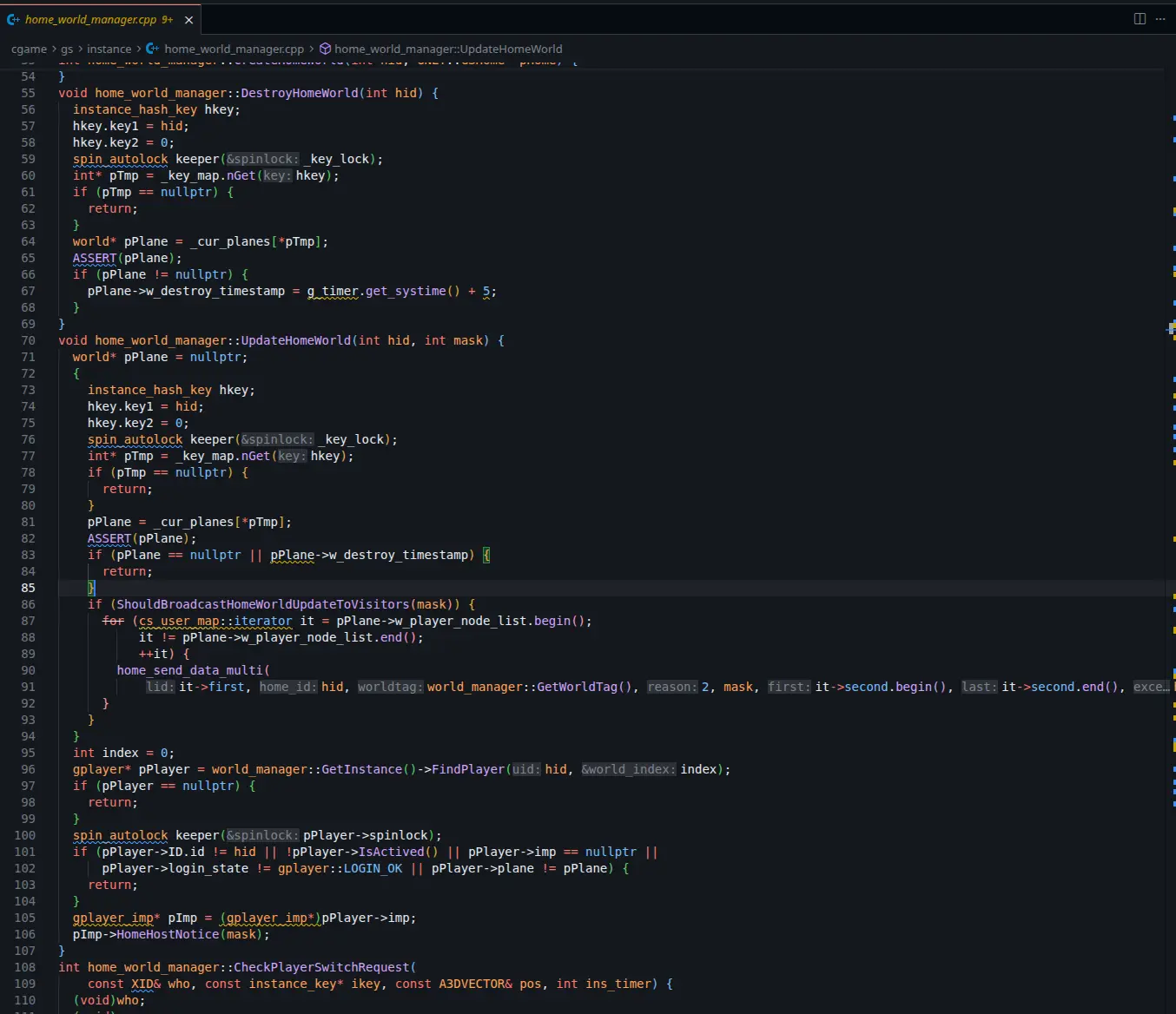The image size is (1176, 1014).
Task: Click the highlighted opening brace on line 83
Action: pos(486,555)
